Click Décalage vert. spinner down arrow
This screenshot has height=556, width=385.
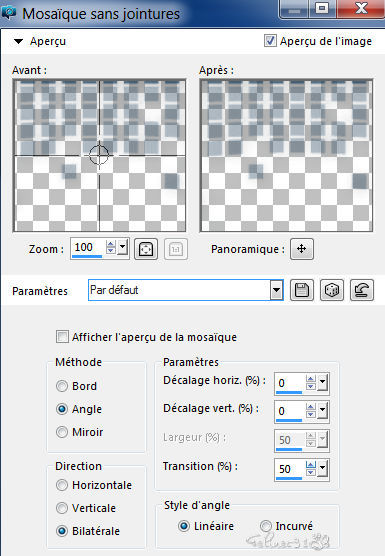[311, 415]
